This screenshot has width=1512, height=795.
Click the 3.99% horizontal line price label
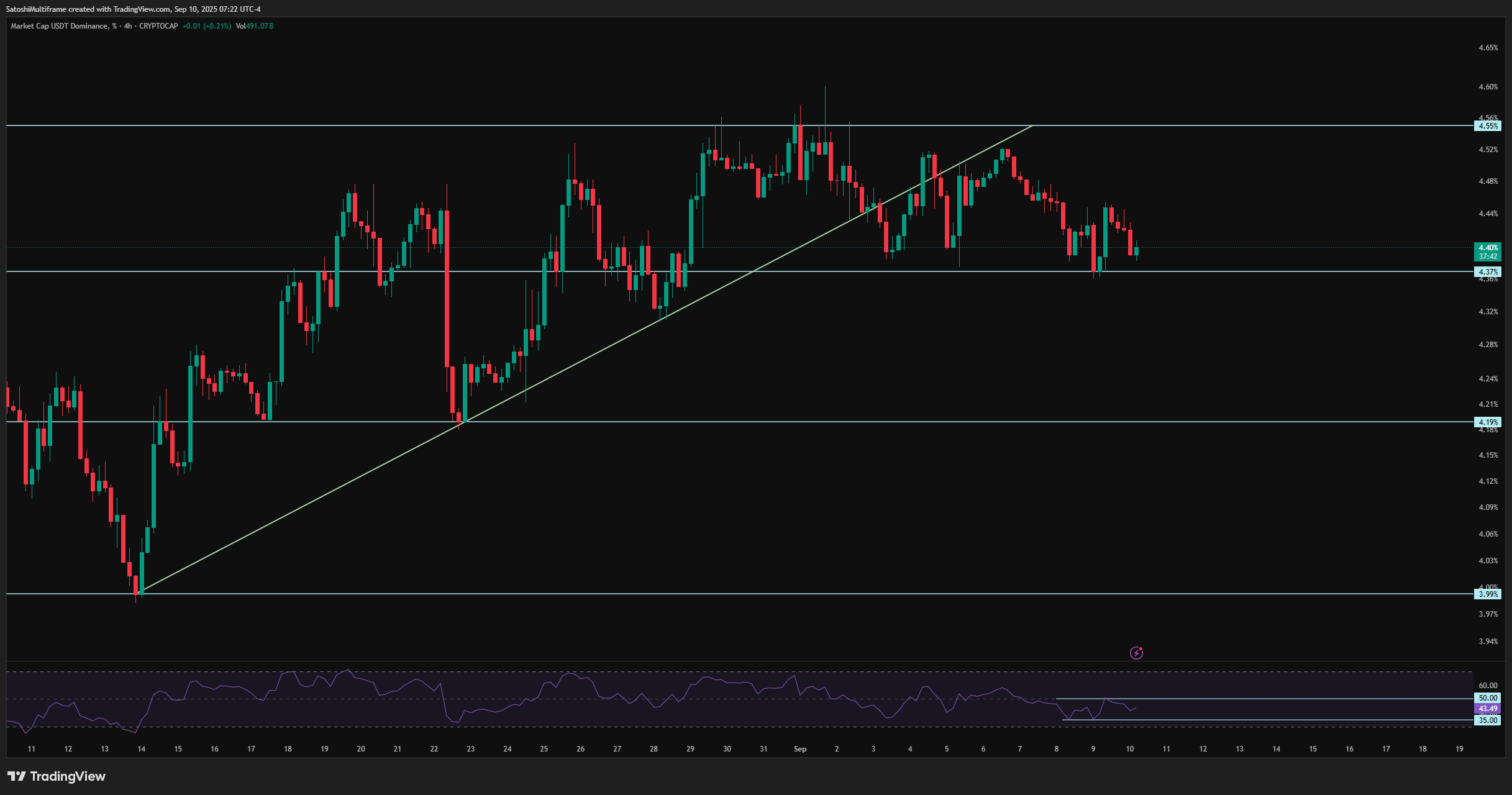point(1488,594)
